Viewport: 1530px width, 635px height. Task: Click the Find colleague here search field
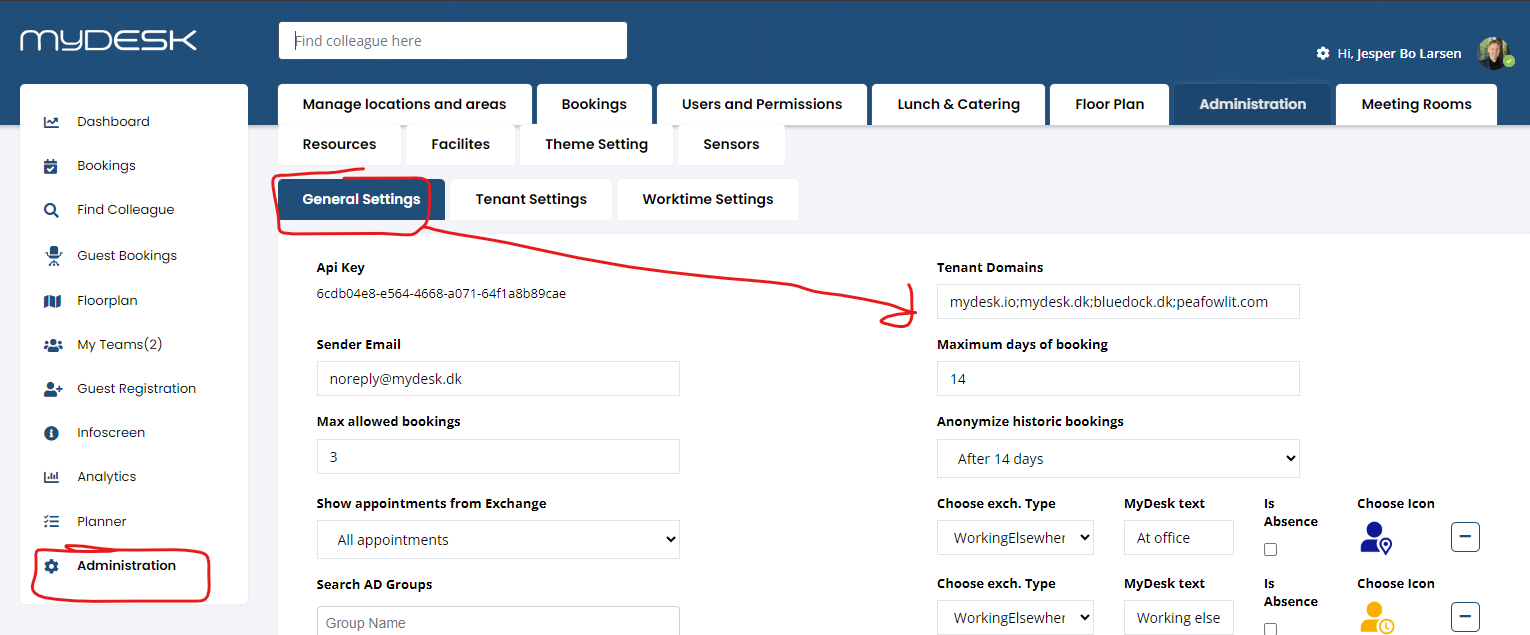pos(453,41)
